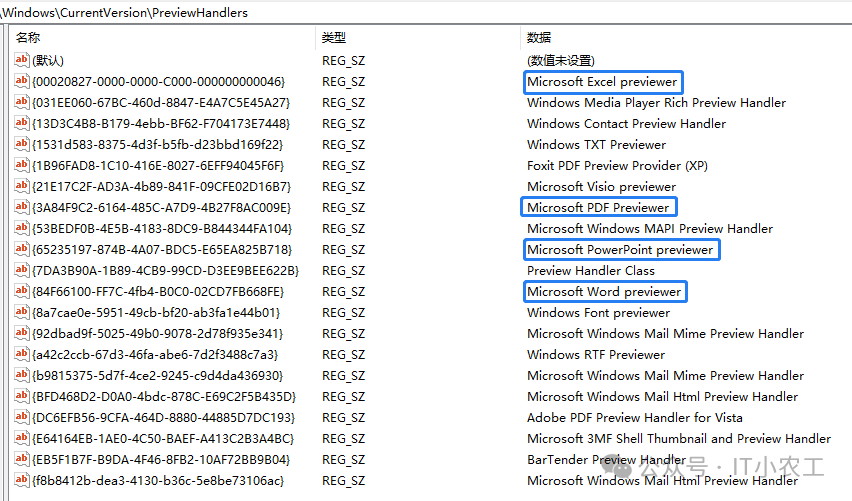Select value name {7DA3B90A-1B89-4CB9-99CD-D3EE9BEE622B}
Screen dimensions: 852x501
(x=166, y=271)
